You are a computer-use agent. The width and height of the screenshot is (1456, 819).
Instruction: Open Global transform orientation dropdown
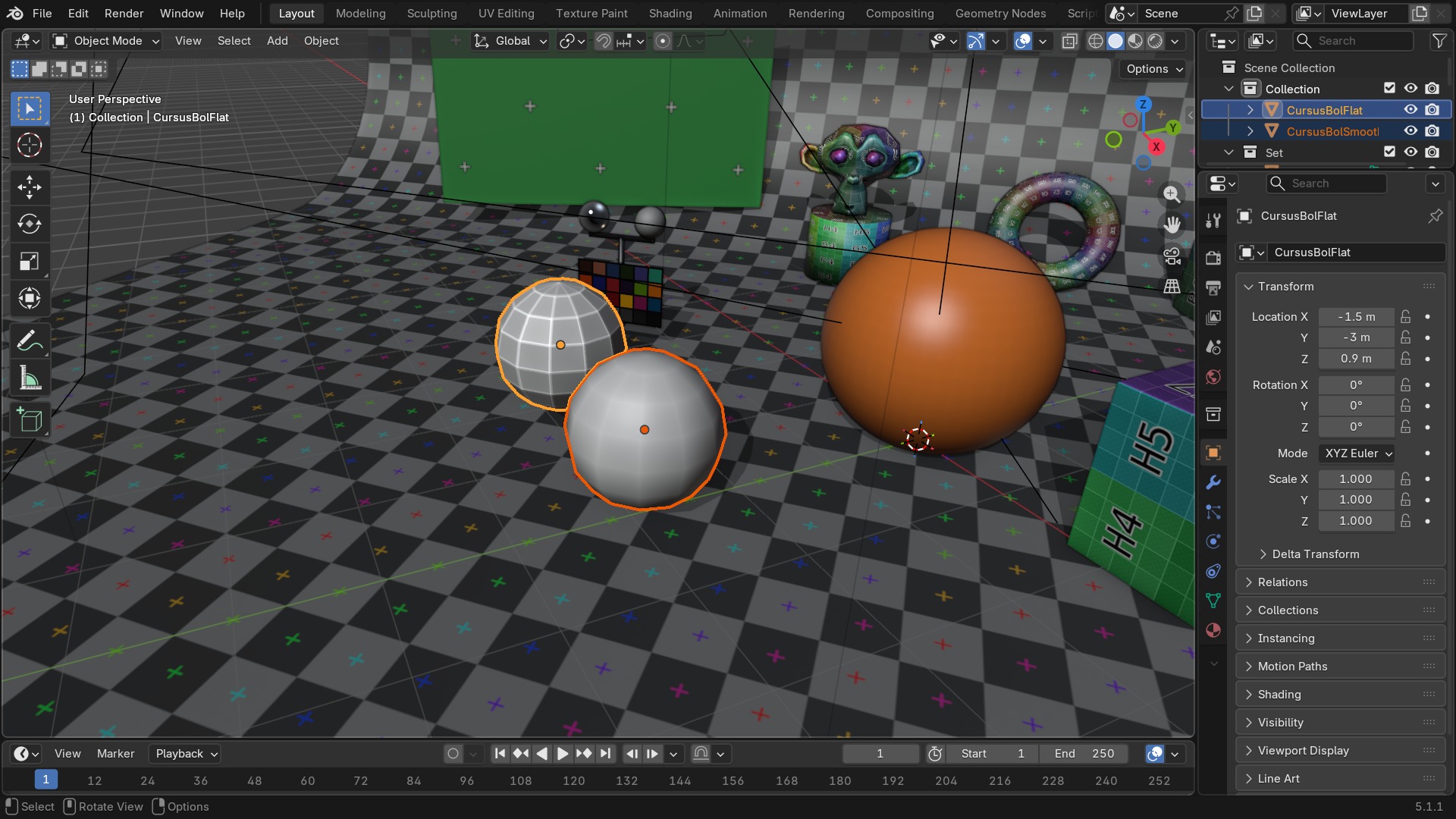click(x=510, y=41)
